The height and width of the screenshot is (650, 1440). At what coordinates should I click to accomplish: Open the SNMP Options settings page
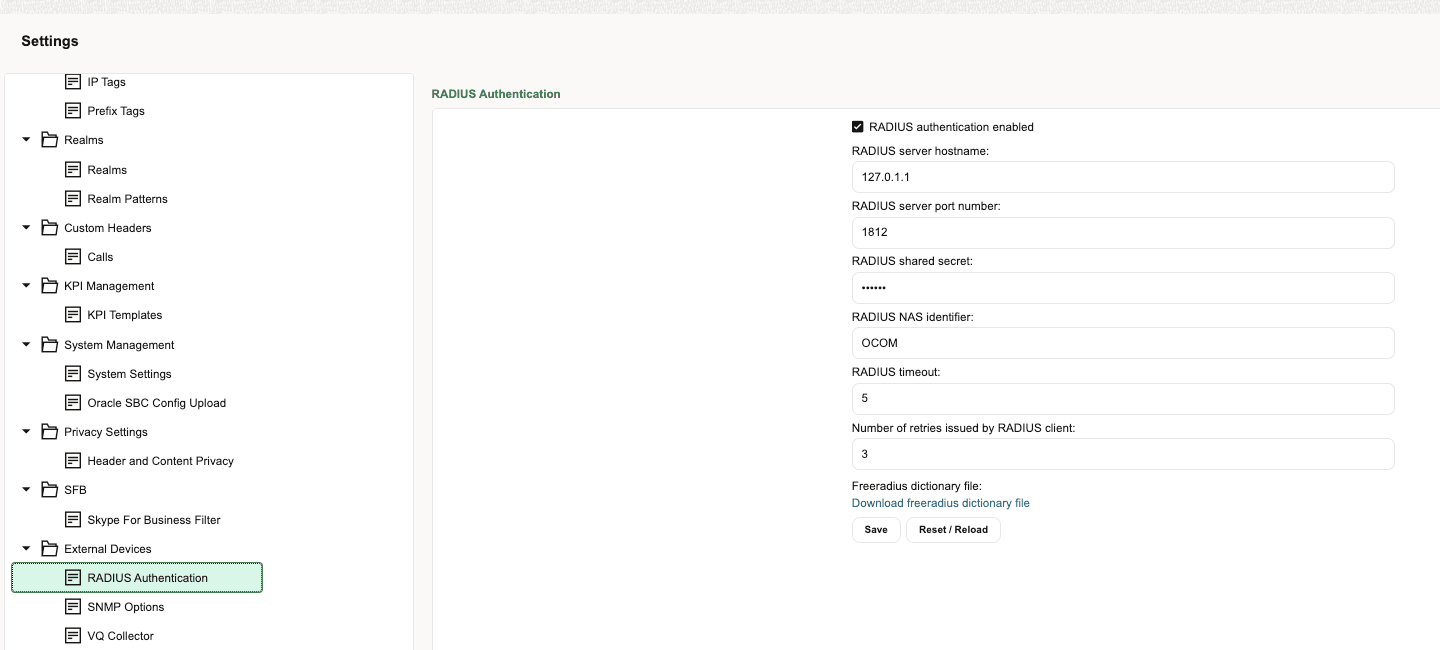[x=125, y=606]
